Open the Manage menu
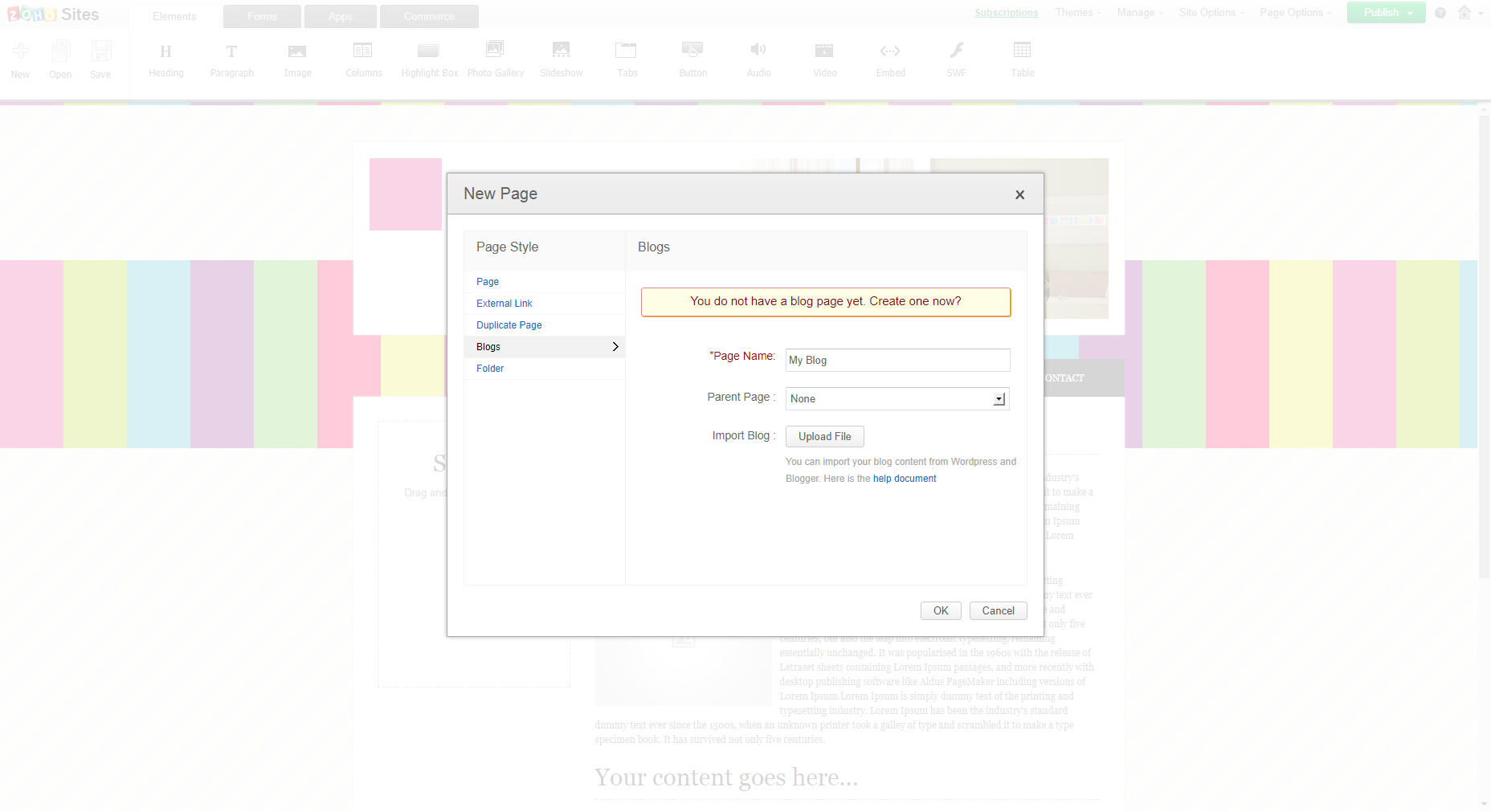The image size is (1491, 812). click(x=1140, y=13)
